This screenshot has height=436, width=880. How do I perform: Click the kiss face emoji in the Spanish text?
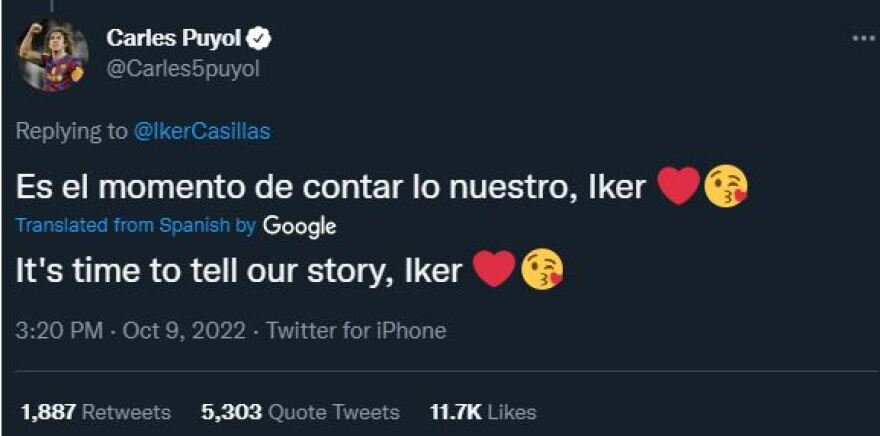[726, 187]
